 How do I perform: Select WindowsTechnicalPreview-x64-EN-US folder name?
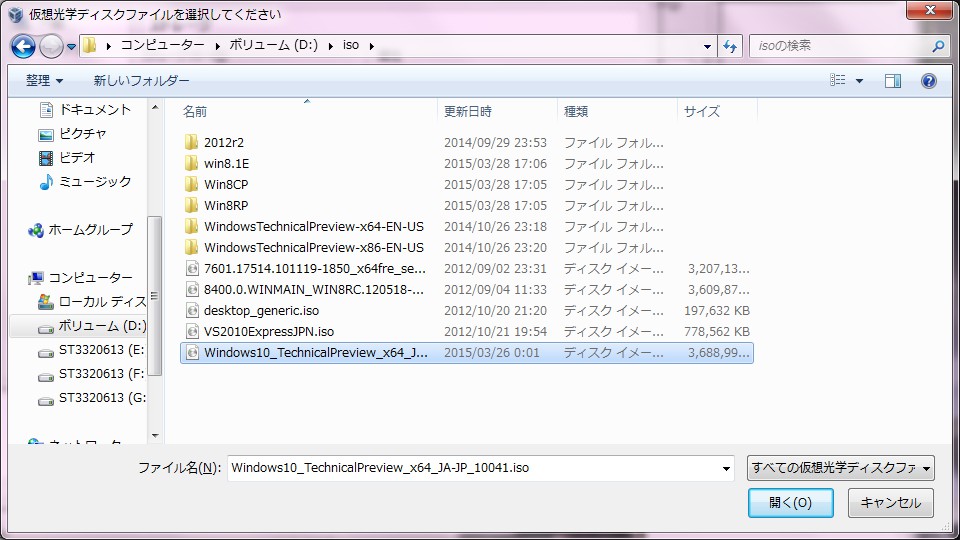[313, 227]
